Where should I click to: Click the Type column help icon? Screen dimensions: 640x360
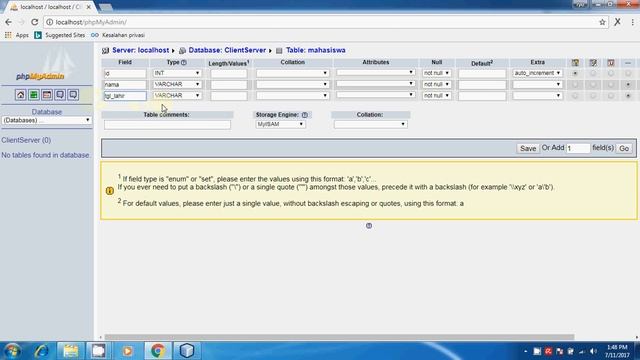click(184, 62)
